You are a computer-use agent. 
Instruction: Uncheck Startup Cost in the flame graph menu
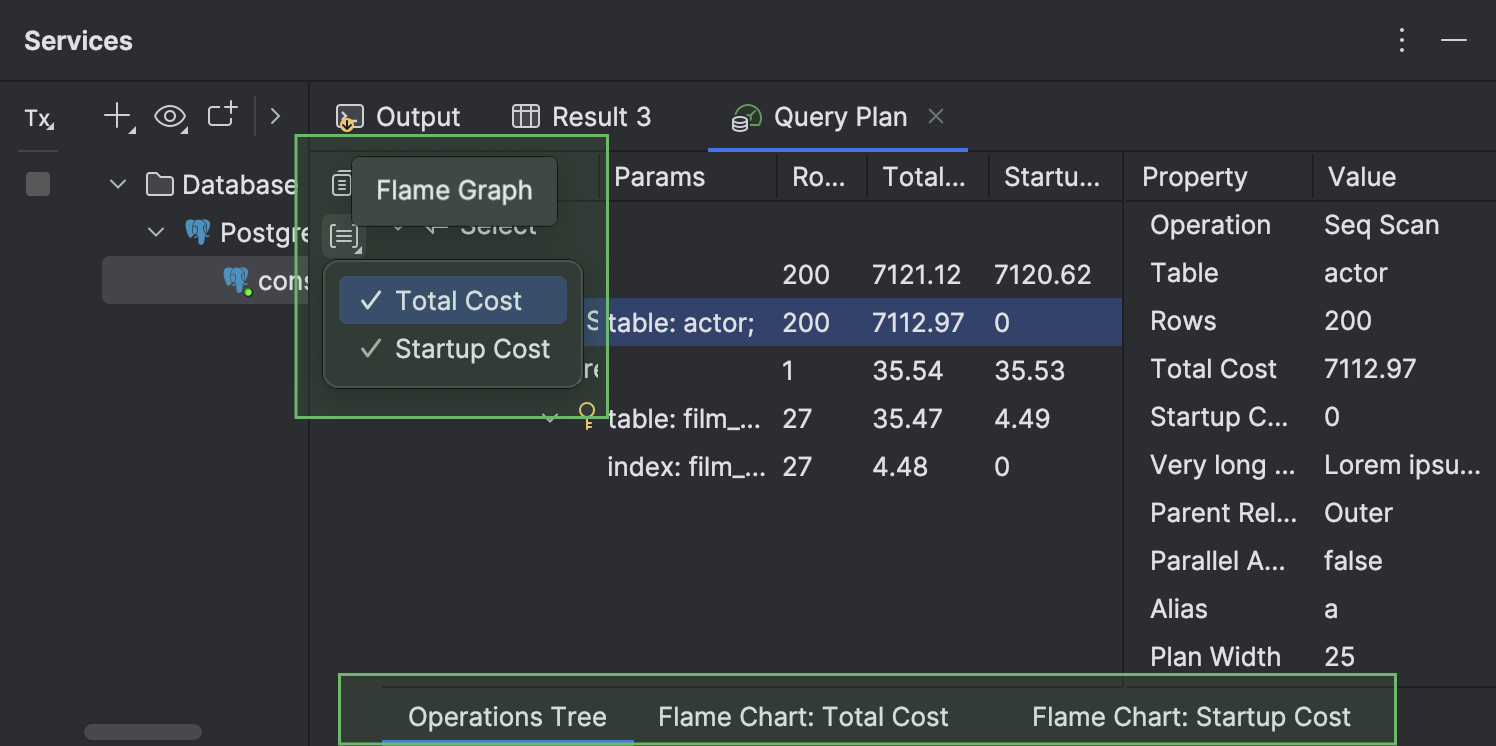click(453, 349)
